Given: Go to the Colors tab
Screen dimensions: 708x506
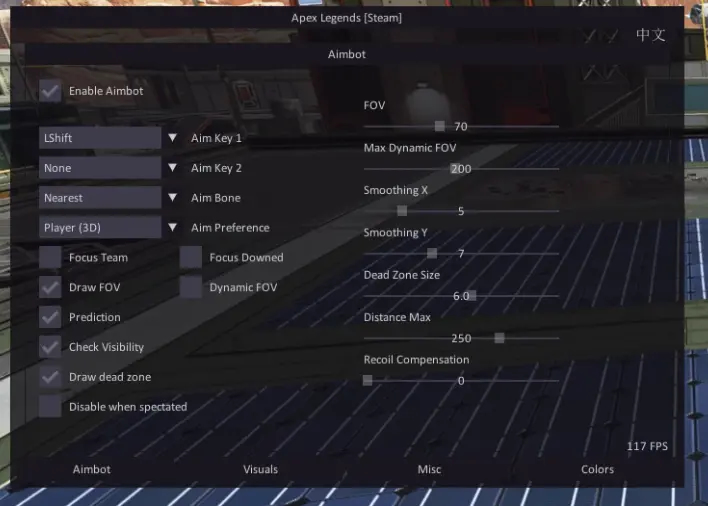Looking at the screenshot, I should [598, 469].
